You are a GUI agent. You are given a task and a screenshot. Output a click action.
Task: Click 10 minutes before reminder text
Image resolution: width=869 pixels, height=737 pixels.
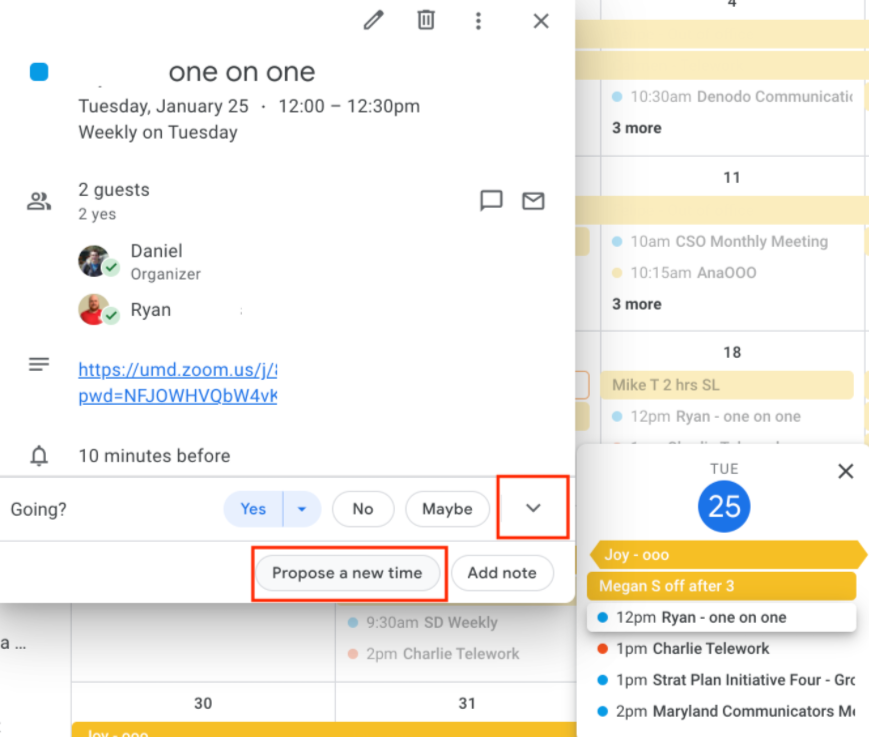(x=154, y=455)
